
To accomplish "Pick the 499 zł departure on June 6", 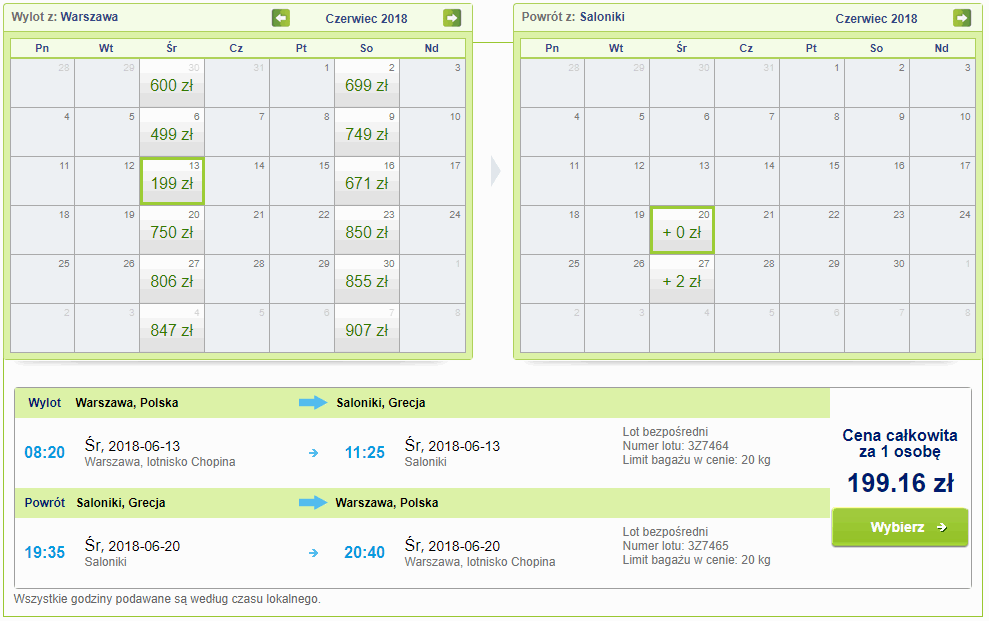I will (x=172, y=134).
